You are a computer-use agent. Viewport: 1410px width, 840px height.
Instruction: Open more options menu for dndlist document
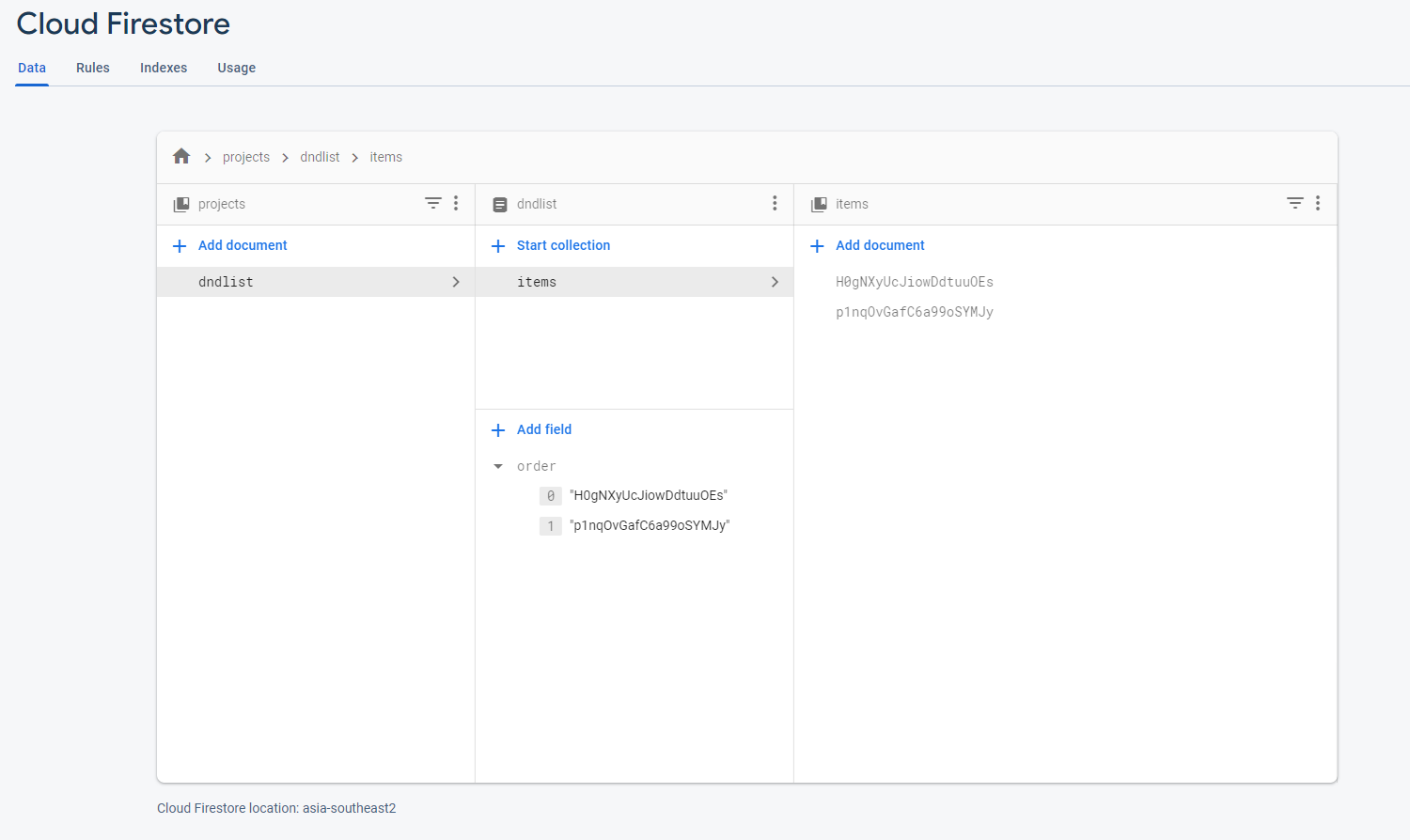click(775, 203)
